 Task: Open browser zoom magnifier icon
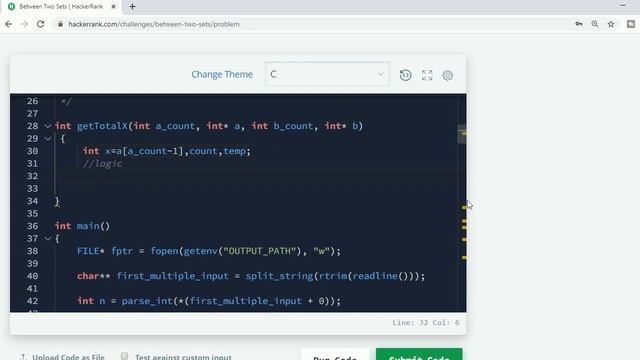click(x=595, y=24)
